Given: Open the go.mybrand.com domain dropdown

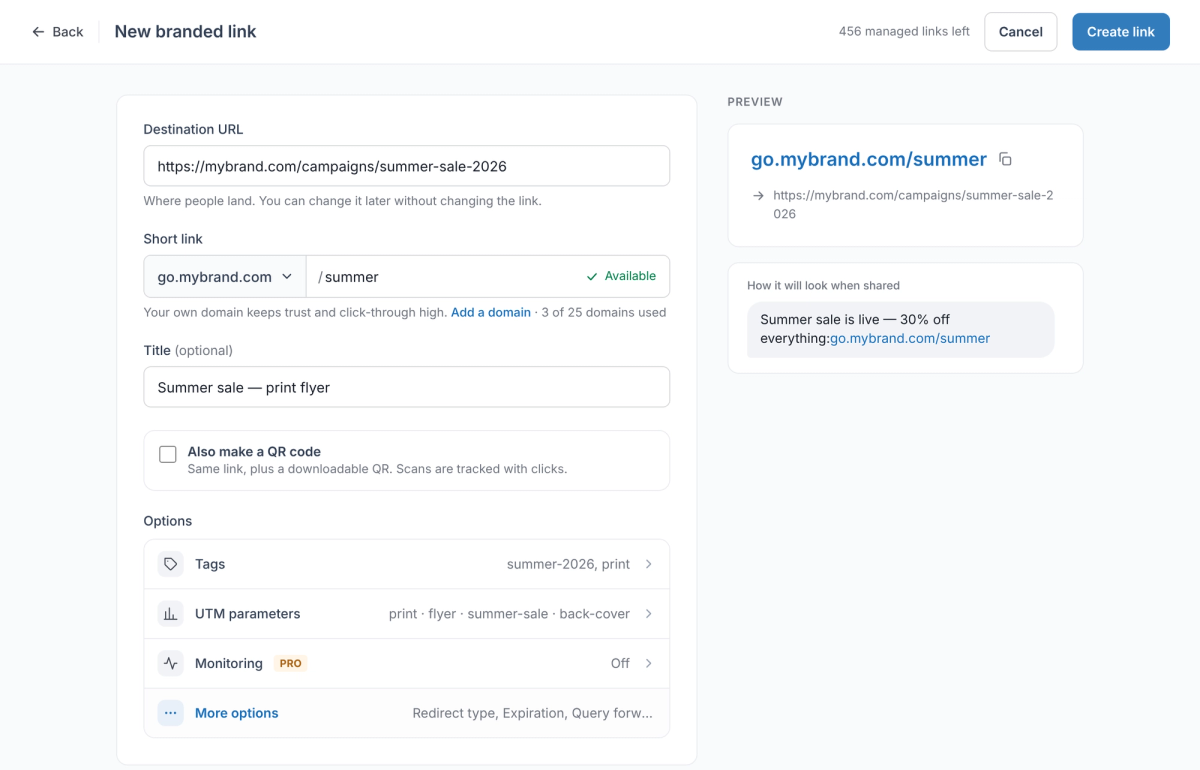Looking at the screenshot, I should pos(225,277).
